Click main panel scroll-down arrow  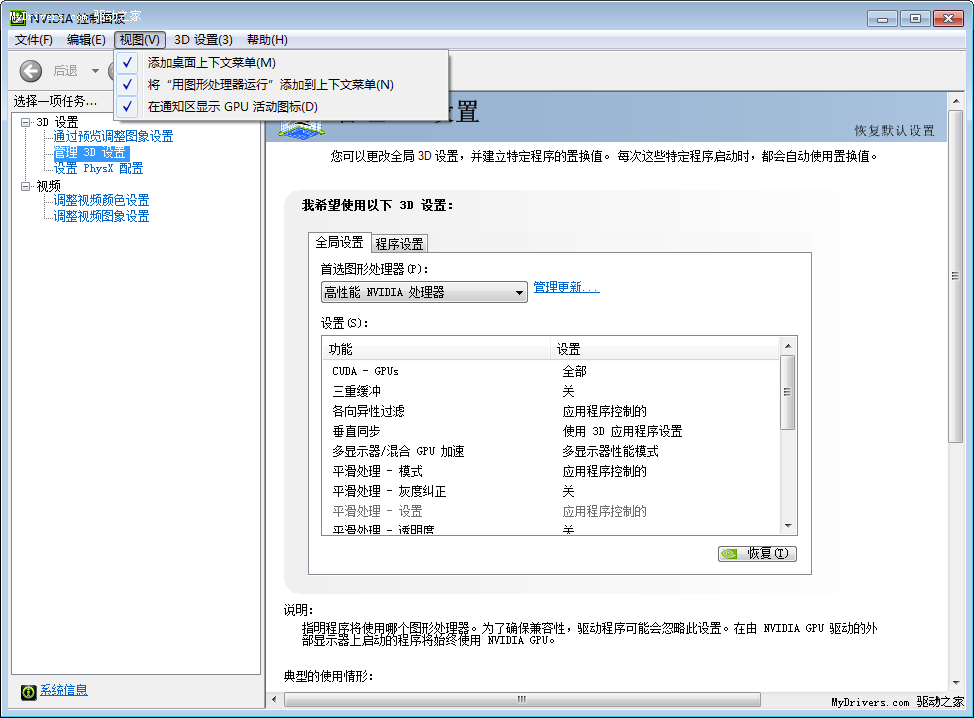[x=955, y=684]
